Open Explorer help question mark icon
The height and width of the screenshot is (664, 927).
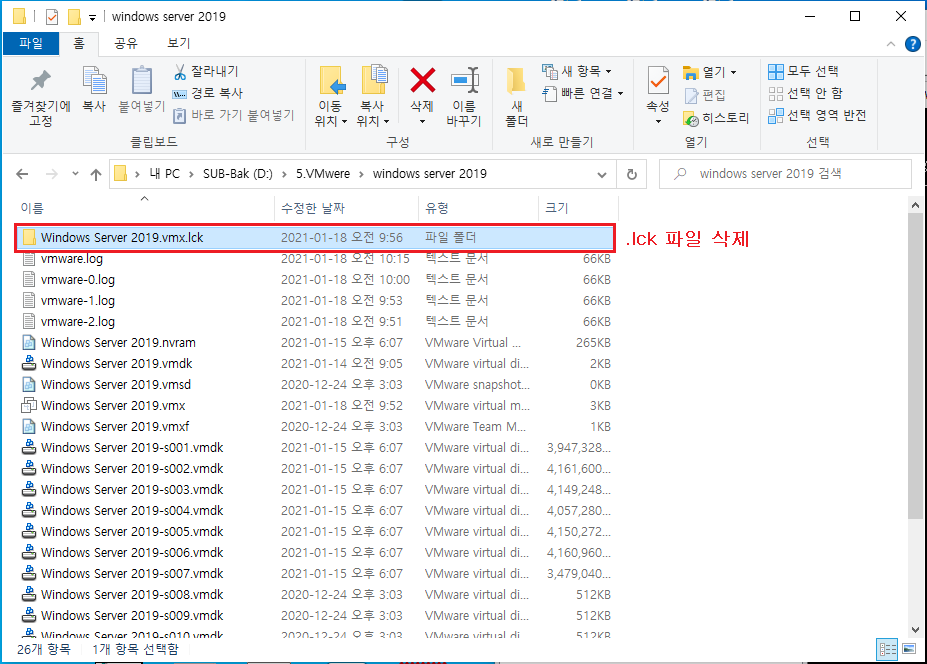(913, 44)
